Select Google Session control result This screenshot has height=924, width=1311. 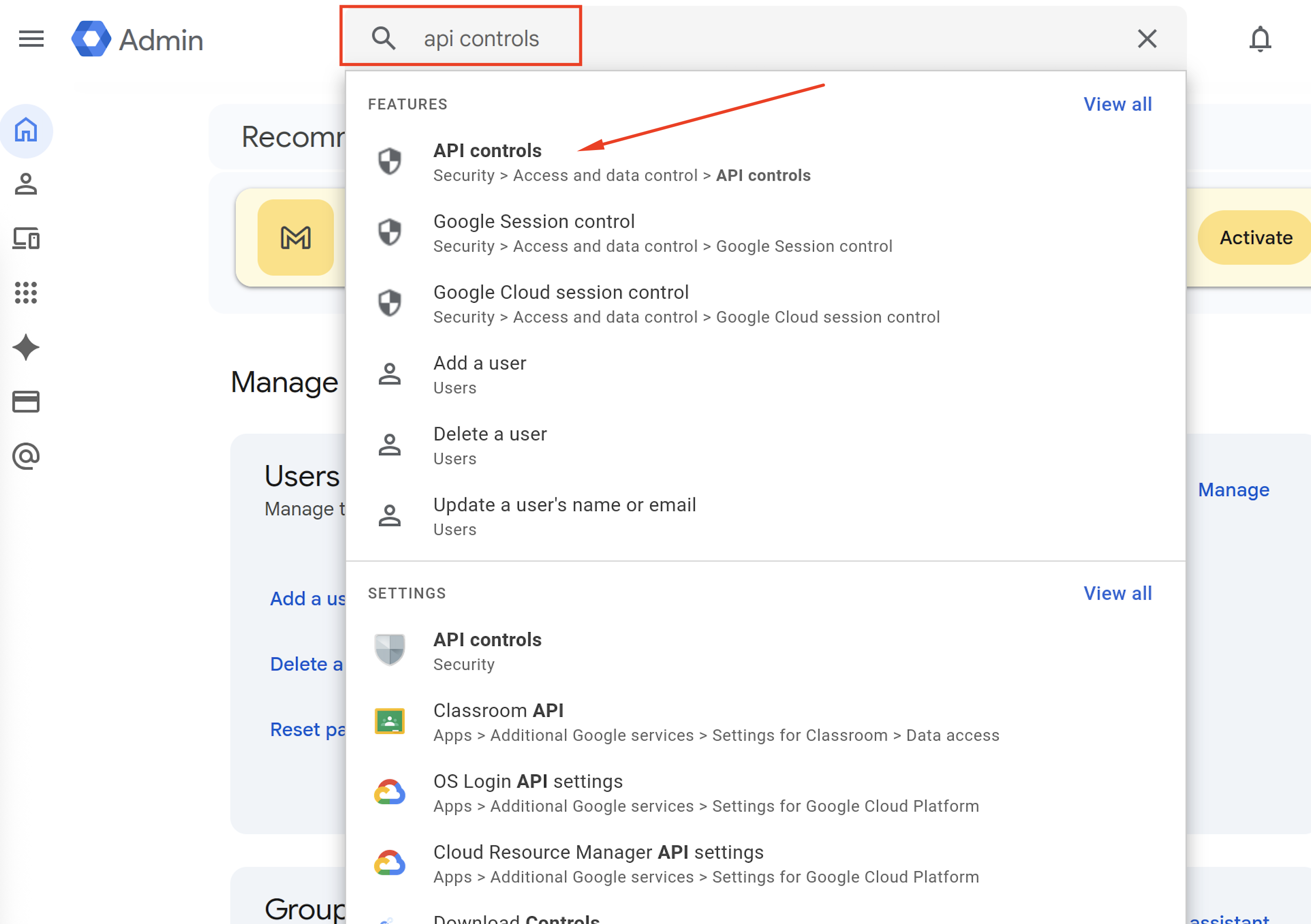[765, 233]
